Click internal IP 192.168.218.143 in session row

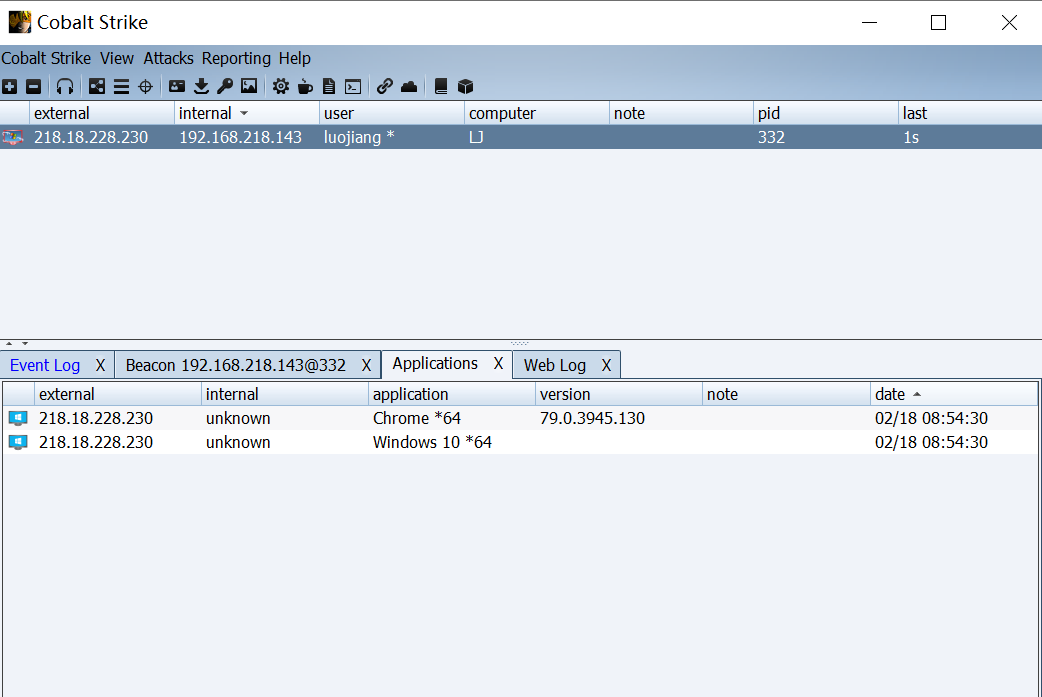tap(240, 138)
